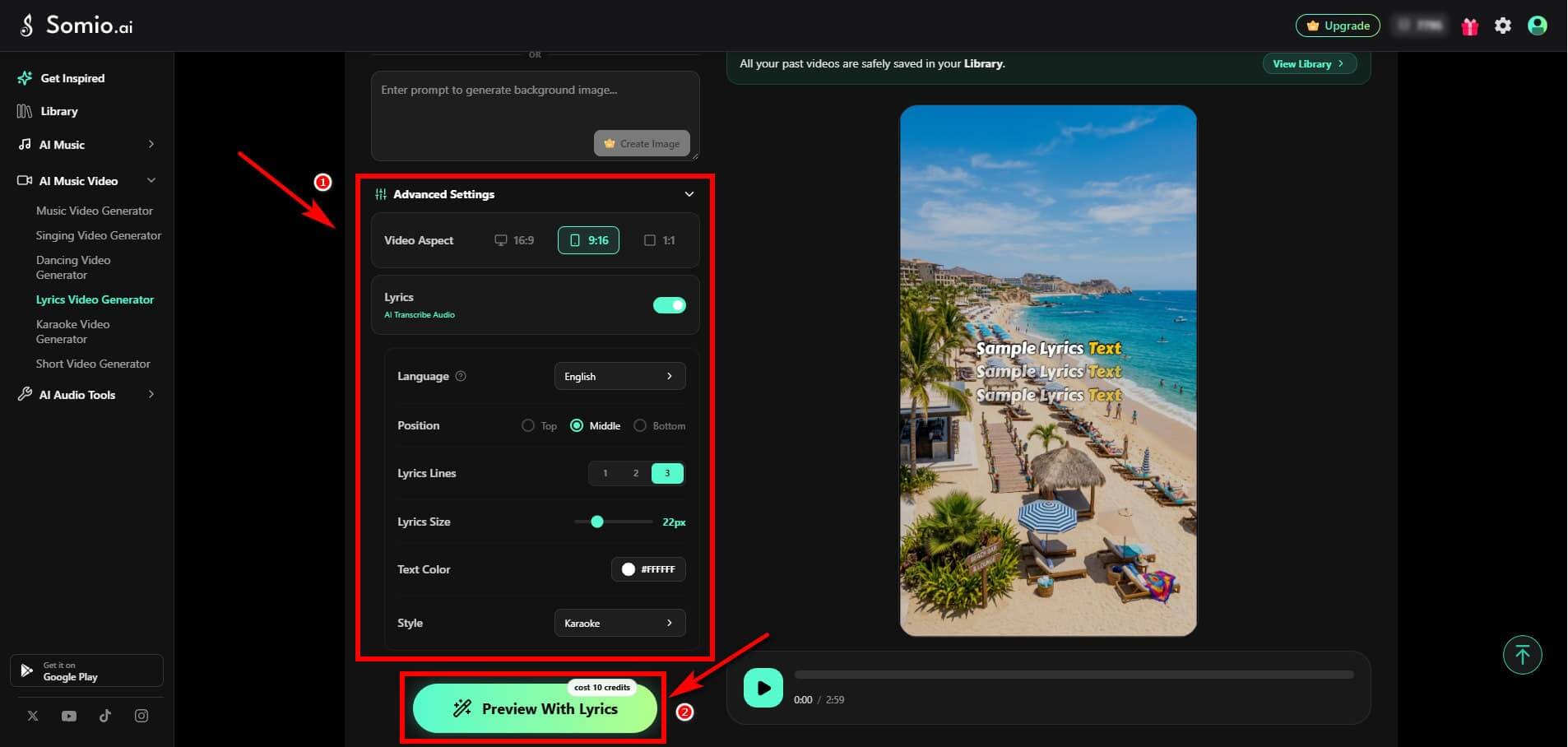Click the Lyrics Size slider handle

597,522
